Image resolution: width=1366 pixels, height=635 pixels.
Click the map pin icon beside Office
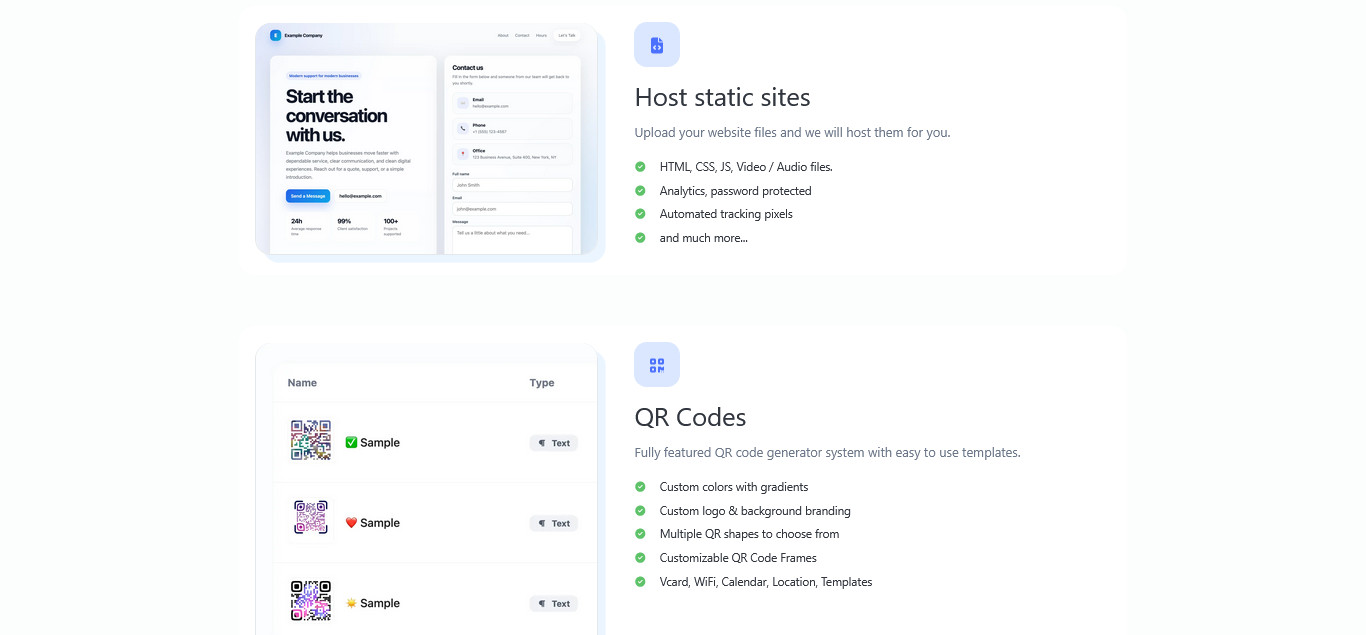coord(463,154)
